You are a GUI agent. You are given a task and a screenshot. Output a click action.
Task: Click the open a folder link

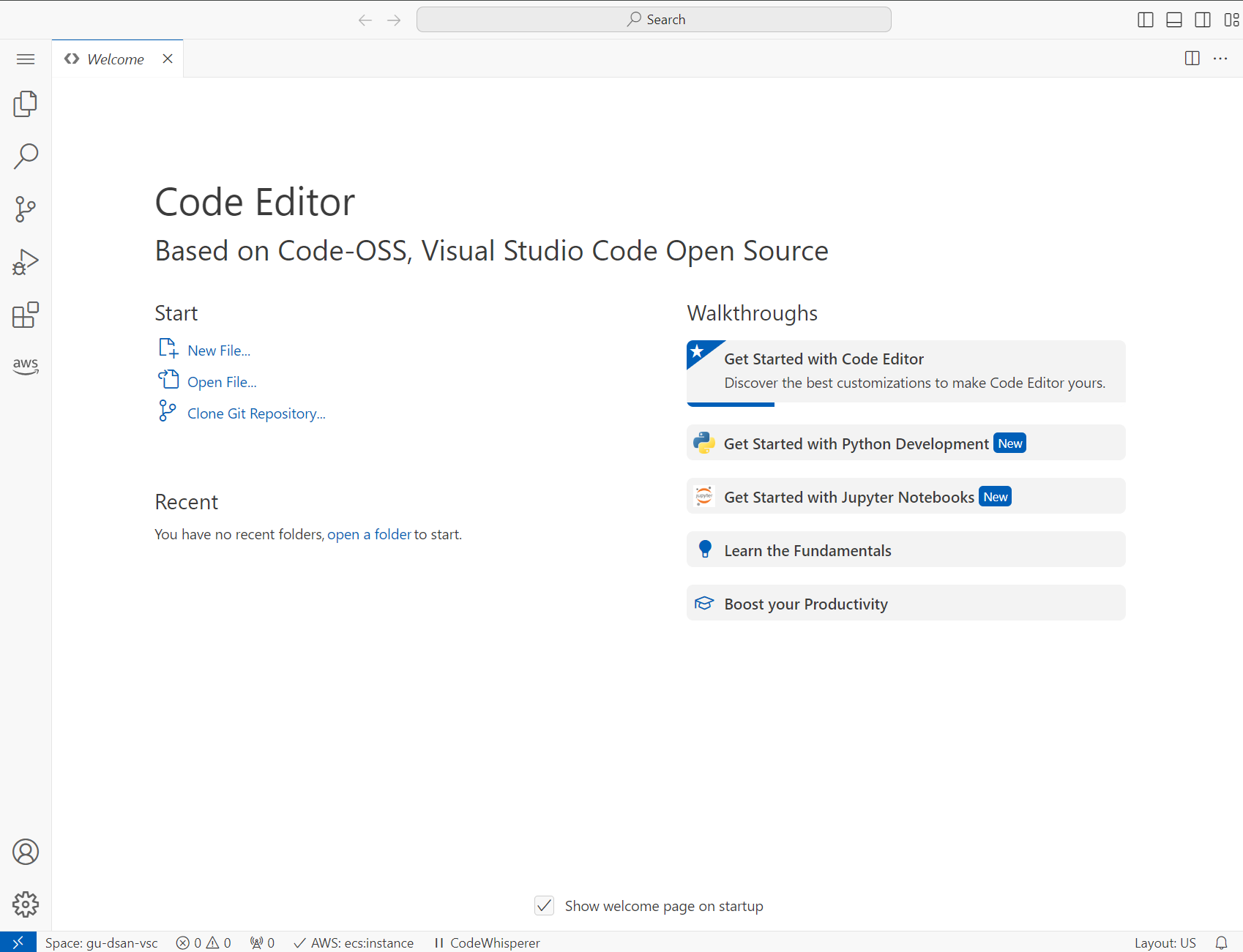369,534
